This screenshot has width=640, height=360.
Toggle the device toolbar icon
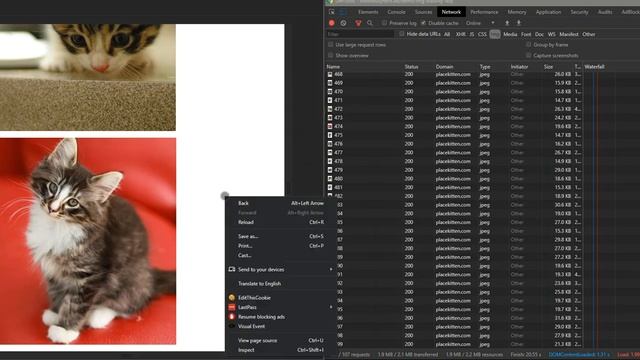point(343,12)
